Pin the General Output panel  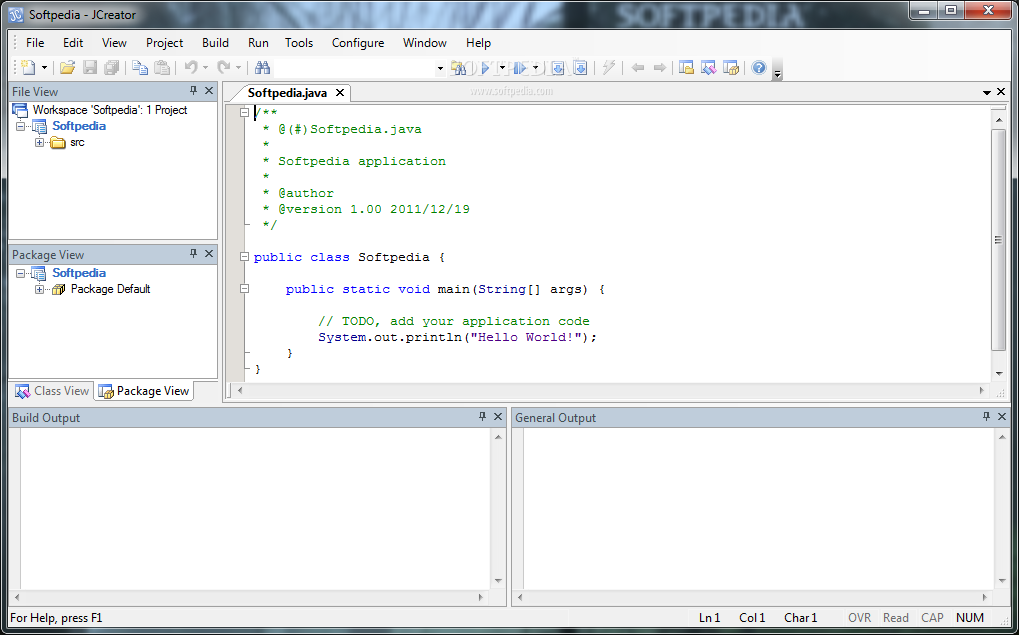pos(987,417)
